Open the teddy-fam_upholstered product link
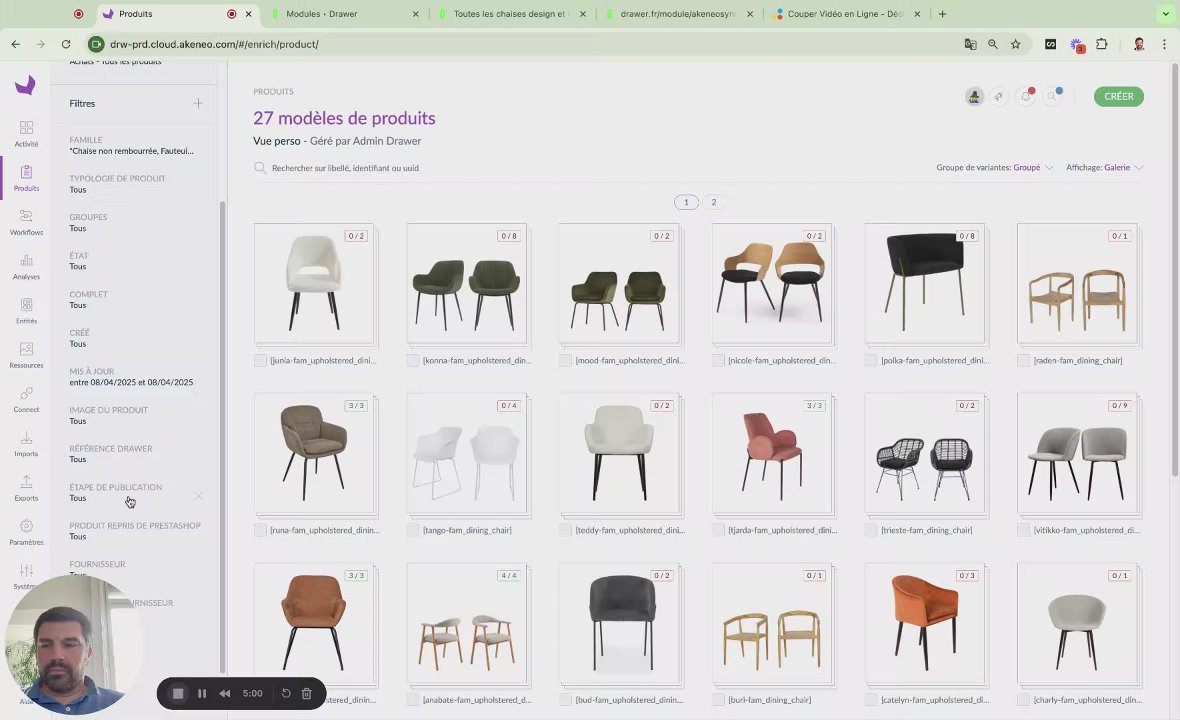1180x720 pixels. coord(630,530)
